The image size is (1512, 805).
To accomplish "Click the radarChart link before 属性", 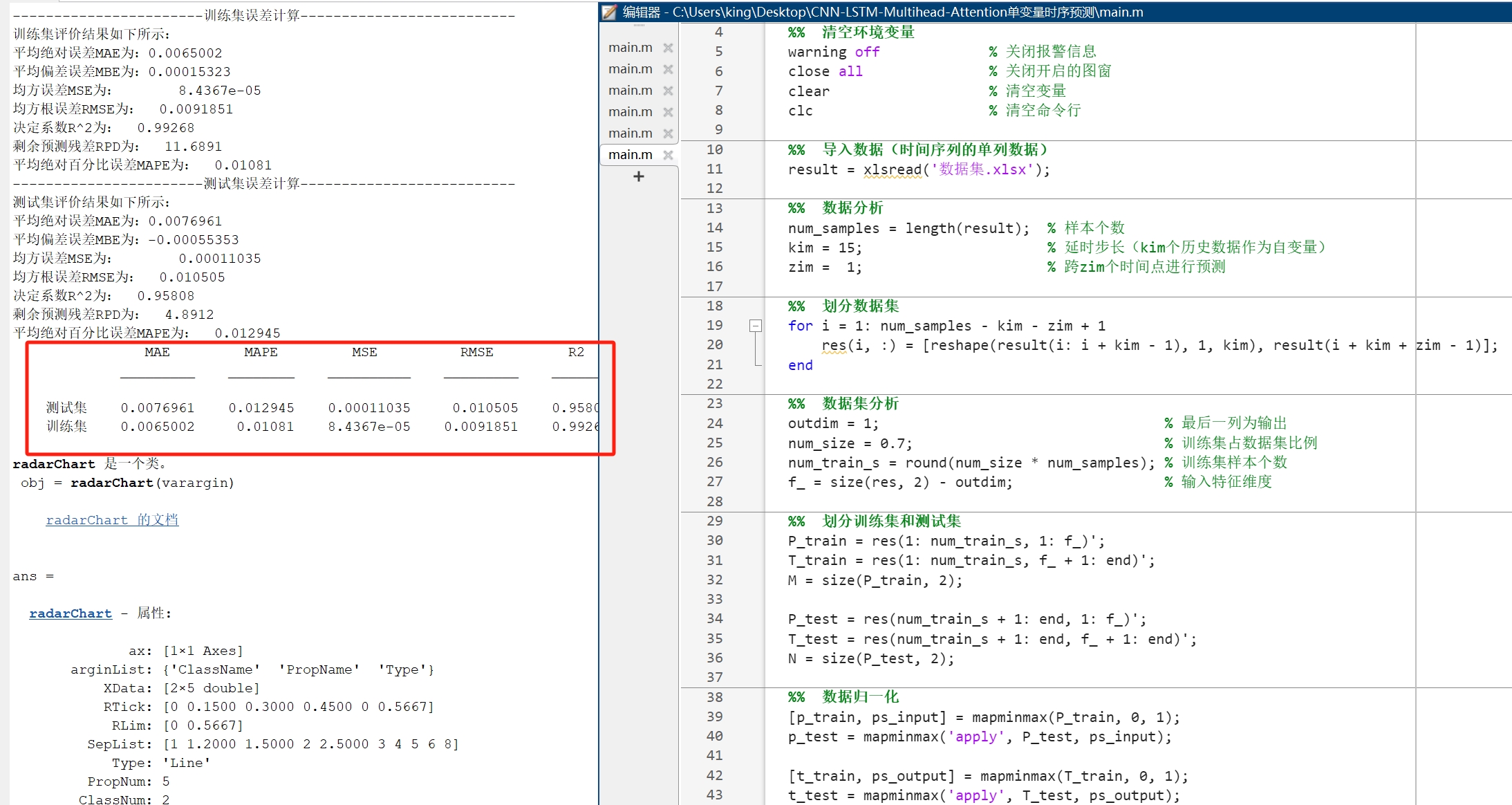I will pyautogui.click(x=70, y=613).
